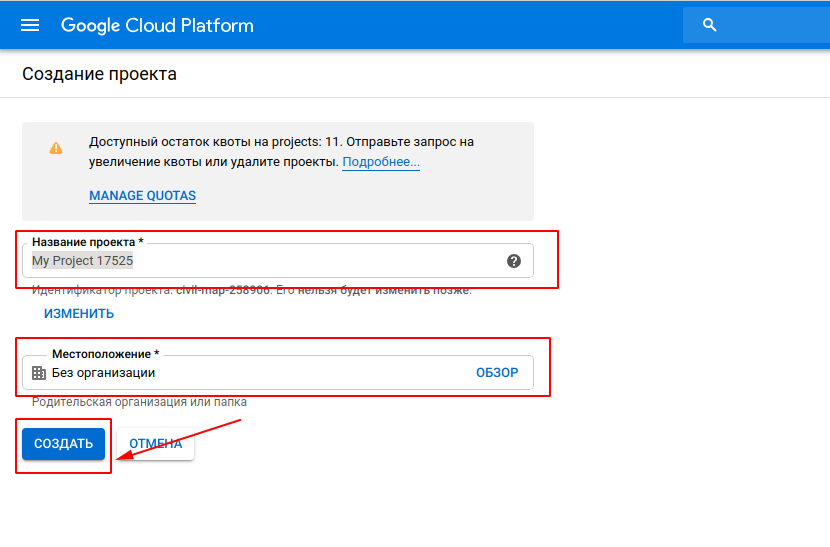830x547 pixels.
Task: Click the organization building icon
Action: [x=39, y=373]
